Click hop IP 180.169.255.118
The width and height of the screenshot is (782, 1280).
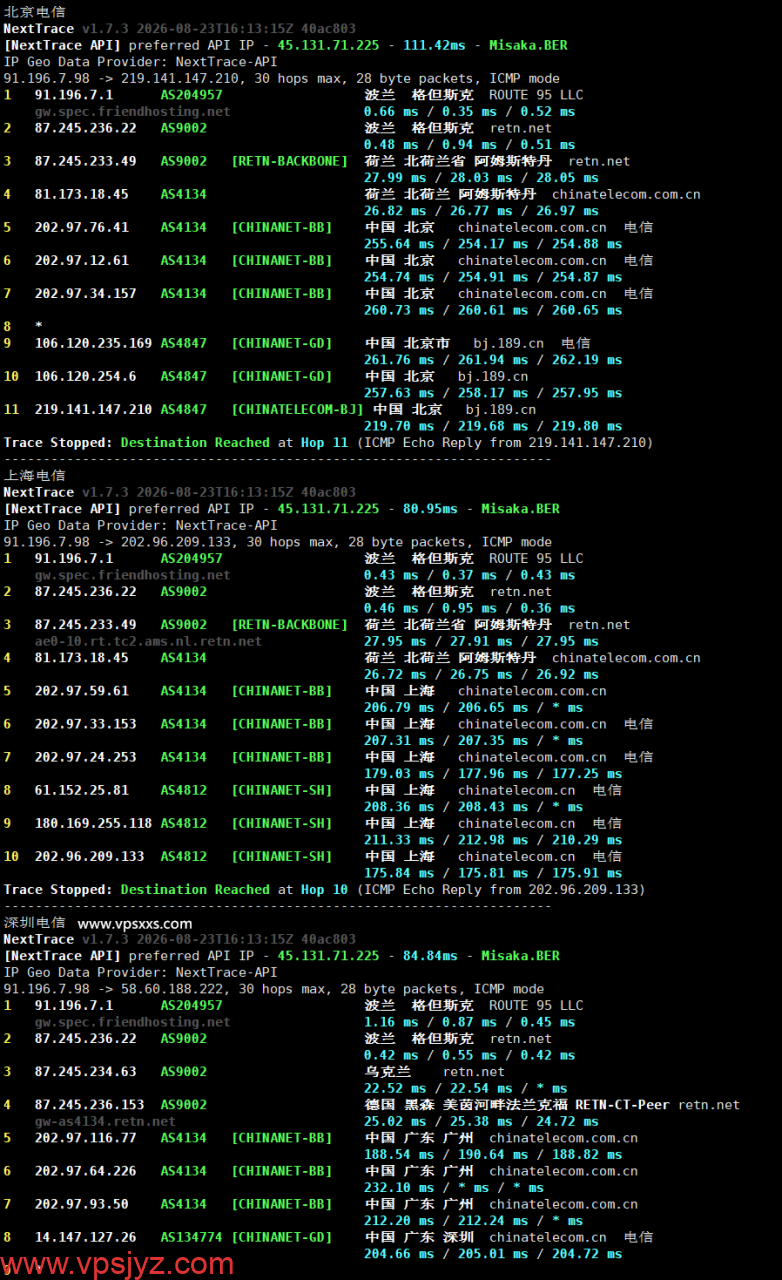[x=94, y=824]
